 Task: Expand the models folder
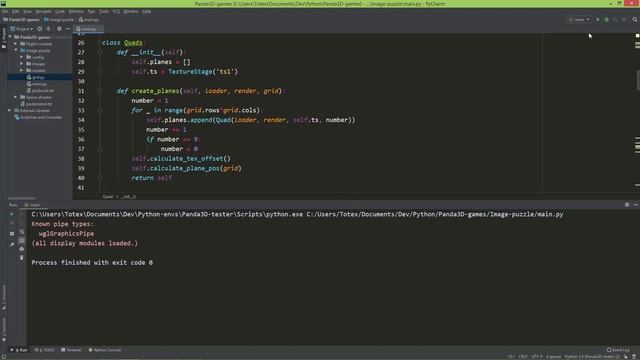click(22, 71)
